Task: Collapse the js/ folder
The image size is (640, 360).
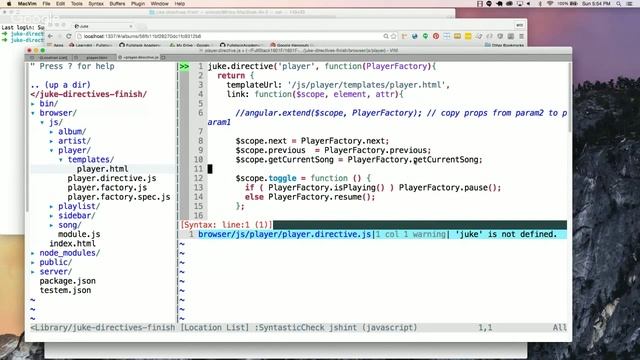Action: [42, 122]
